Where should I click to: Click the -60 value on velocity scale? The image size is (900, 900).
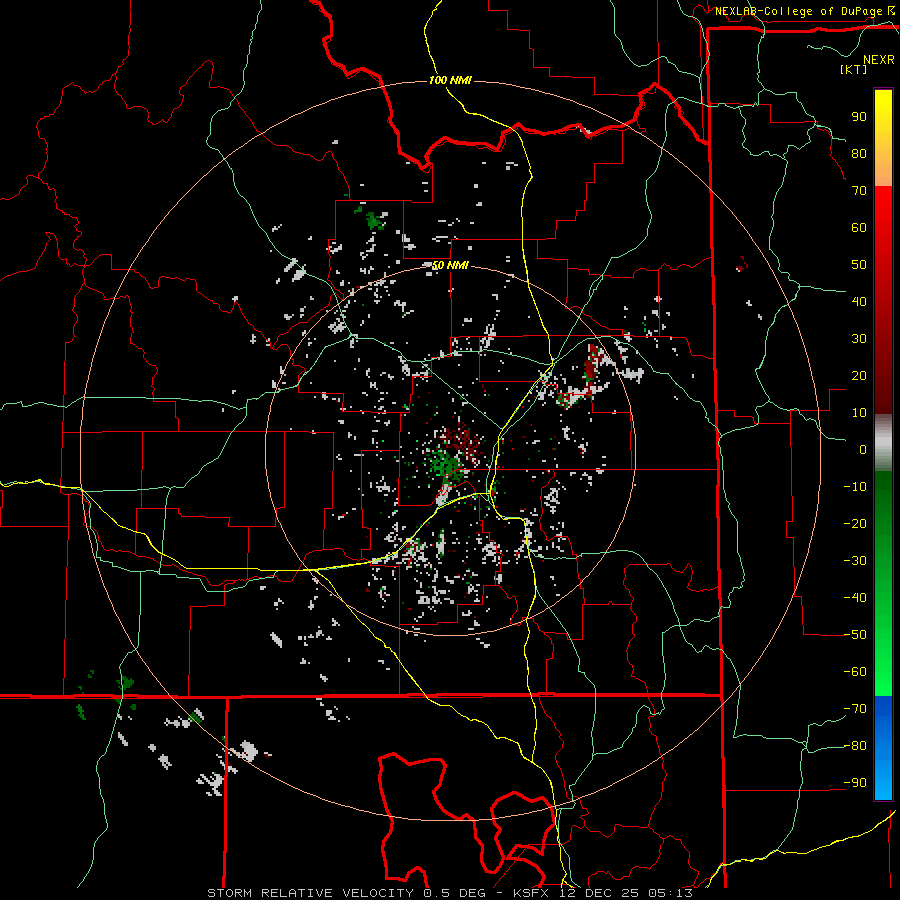coord(855,672)
